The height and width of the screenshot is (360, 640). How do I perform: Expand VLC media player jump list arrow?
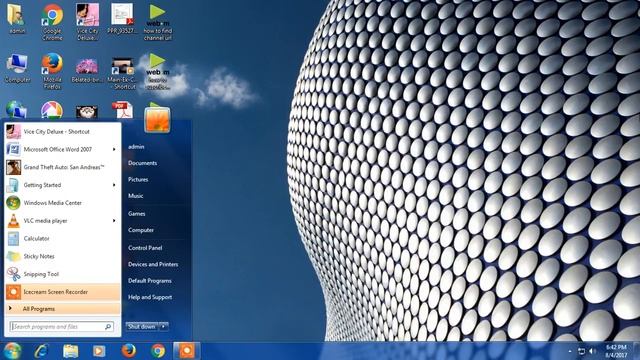point(114,221)
